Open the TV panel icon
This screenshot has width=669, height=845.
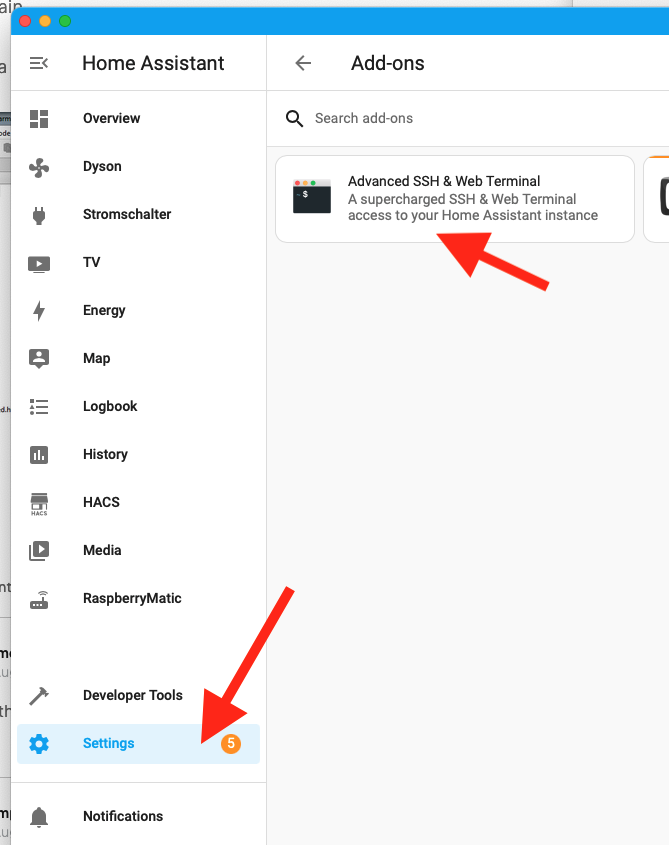click(x=39, y=263)
